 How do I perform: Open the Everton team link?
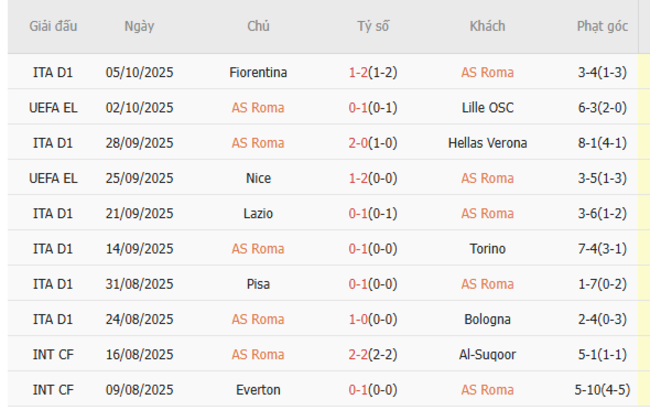click(258, 390)
